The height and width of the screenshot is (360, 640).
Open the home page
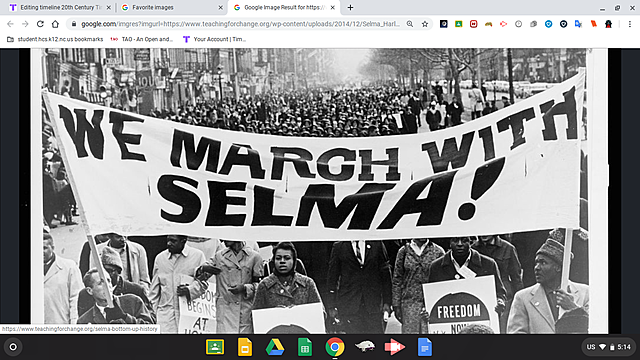tap(55, 24)
